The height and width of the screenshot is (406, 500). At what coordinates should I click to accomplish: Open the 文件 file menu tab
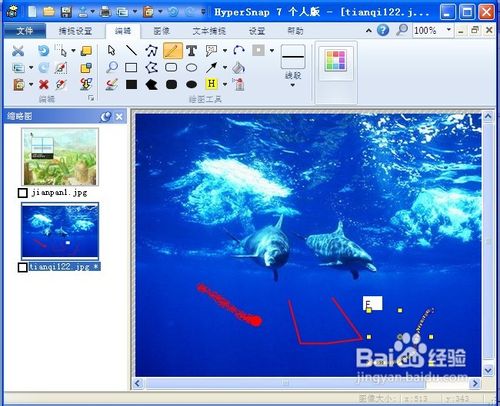point(25,31)
